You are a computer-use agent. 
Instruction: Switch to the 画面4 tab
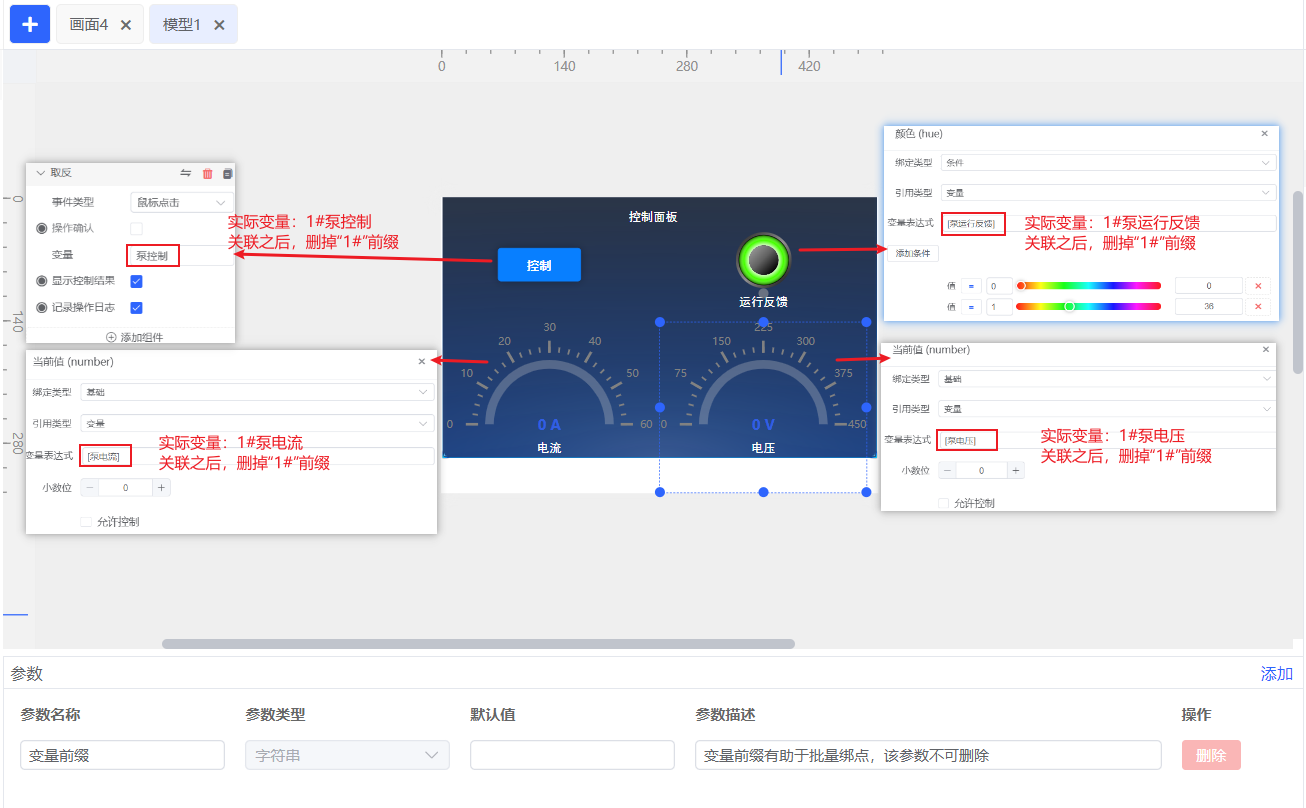coord(88,25)
